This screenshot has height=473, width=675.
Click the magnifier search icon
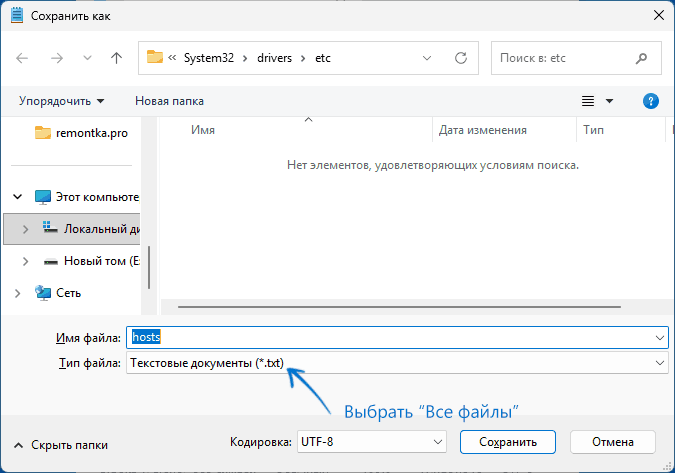[641, 58]
